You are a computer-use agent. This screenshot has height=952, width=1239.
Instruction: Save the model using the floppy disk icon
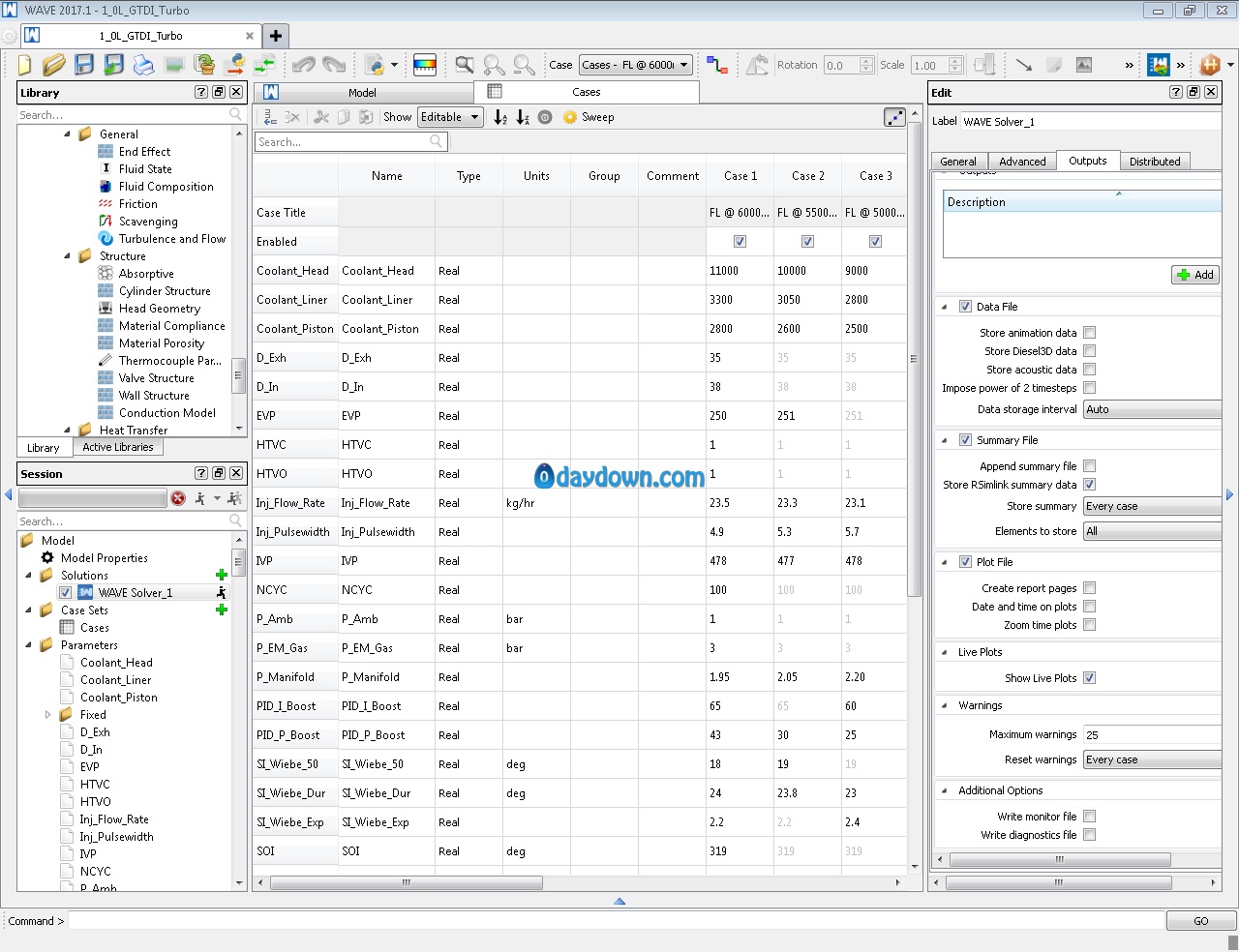pyautogui.click(x=84, y=65)
